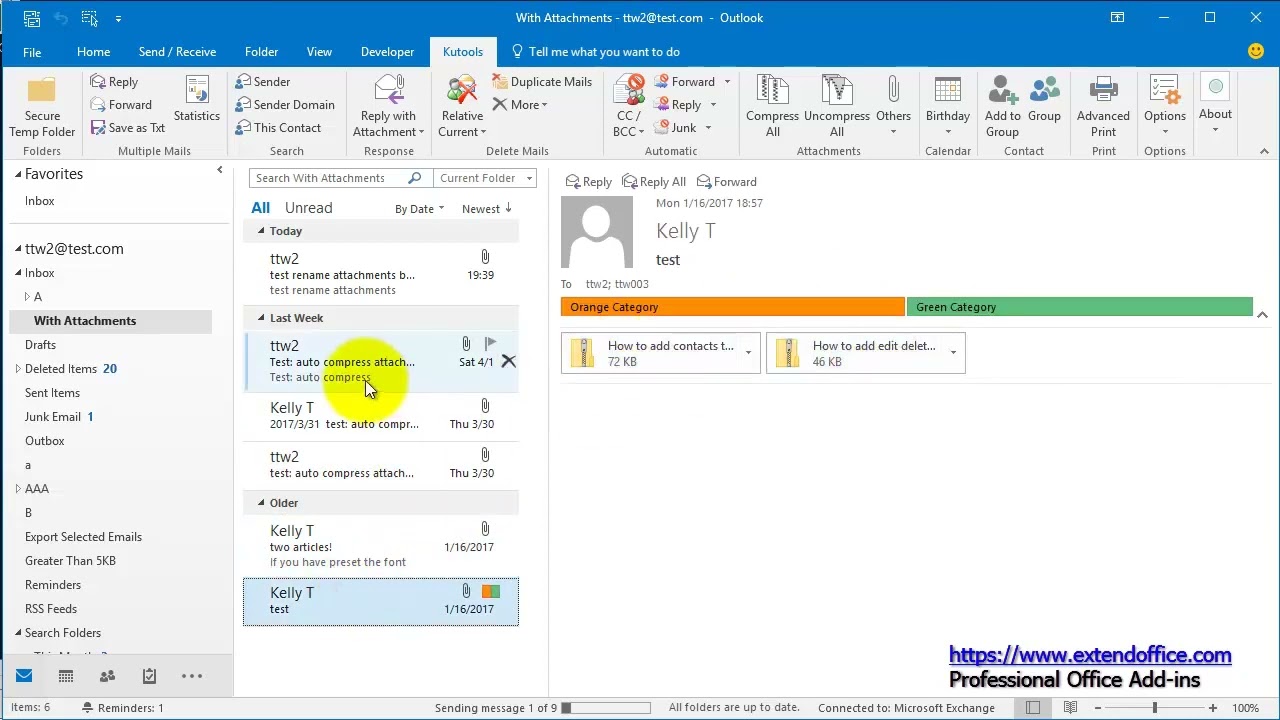Click Forward in Multiple Mails group
The width and height of the screenshot is (1280, 720).
(121, 105)
